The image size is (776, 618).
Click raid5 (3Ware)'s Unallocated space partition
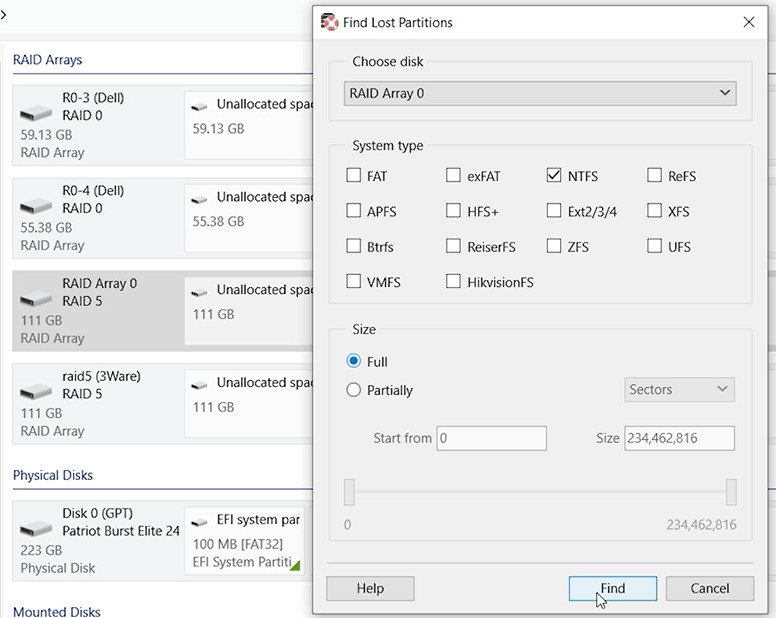point(249,404)
